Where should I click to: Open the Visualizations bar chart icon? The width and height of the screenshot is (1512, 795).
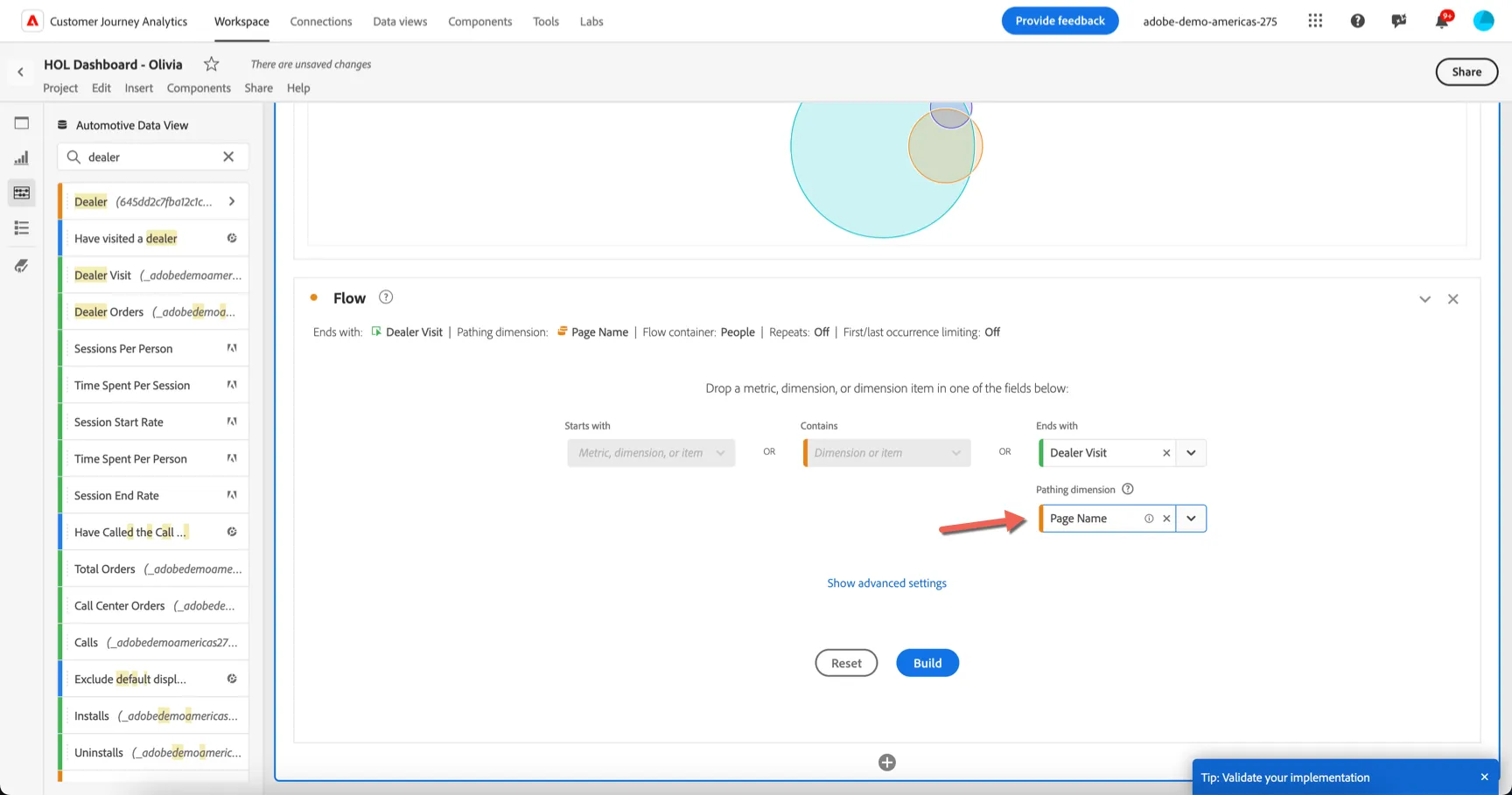point(22,158)
